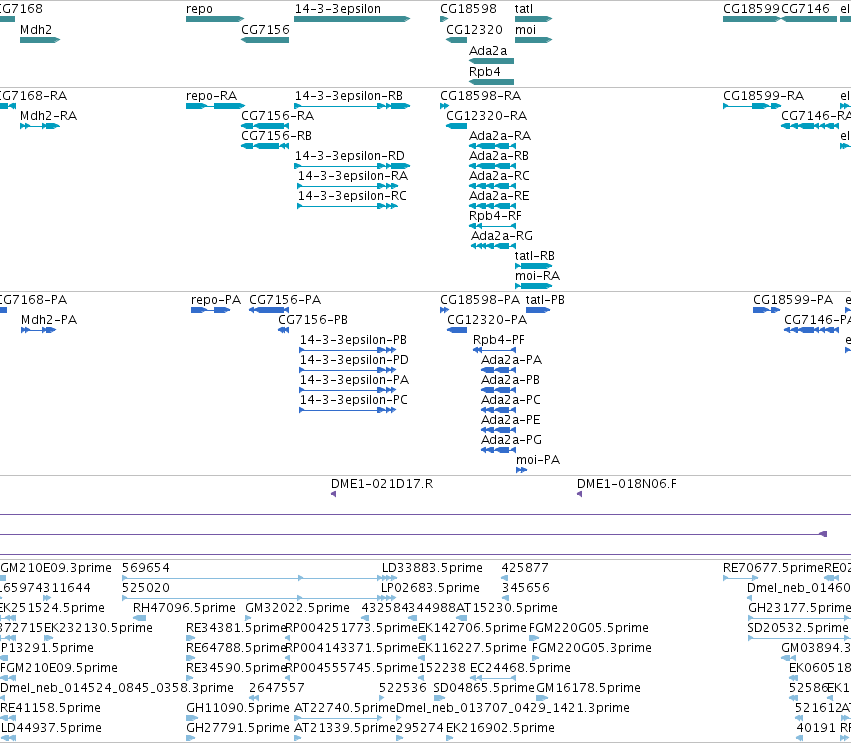Open the tatl-RB transcript label

(x=535, y=256)
